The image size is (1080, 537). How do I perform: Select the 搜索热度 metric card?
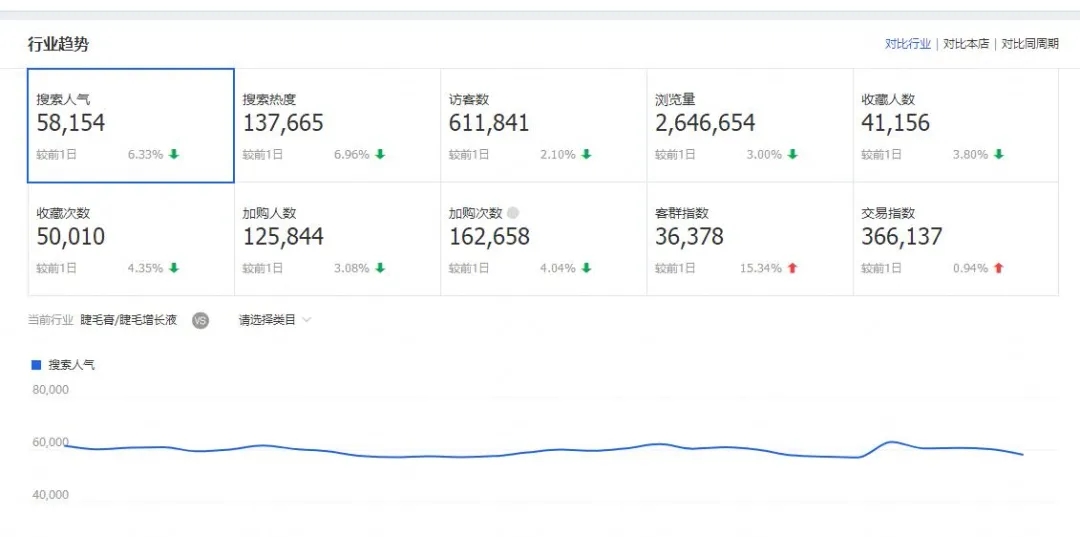coord(337,125)
